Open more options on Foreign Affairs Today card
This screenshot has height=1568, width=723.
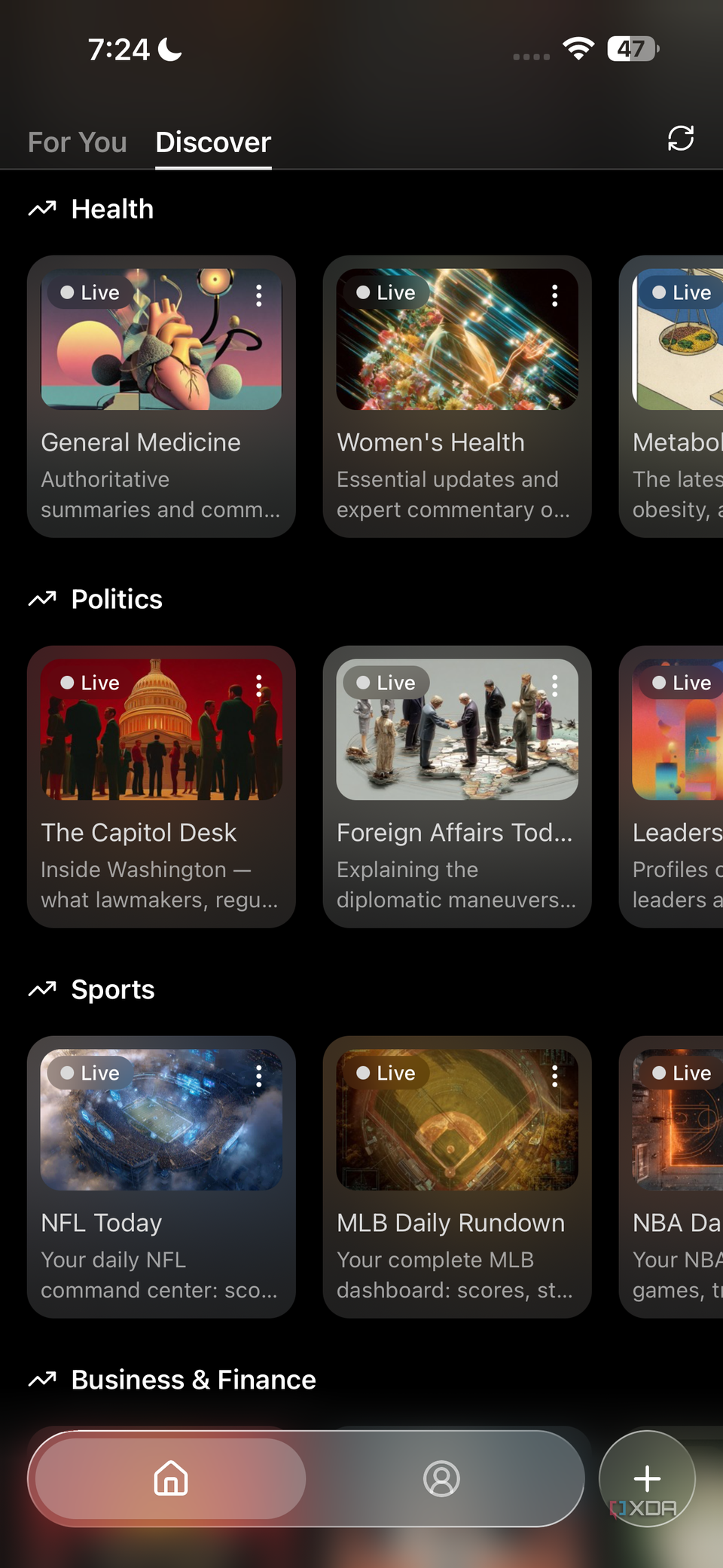pos(555,686)
